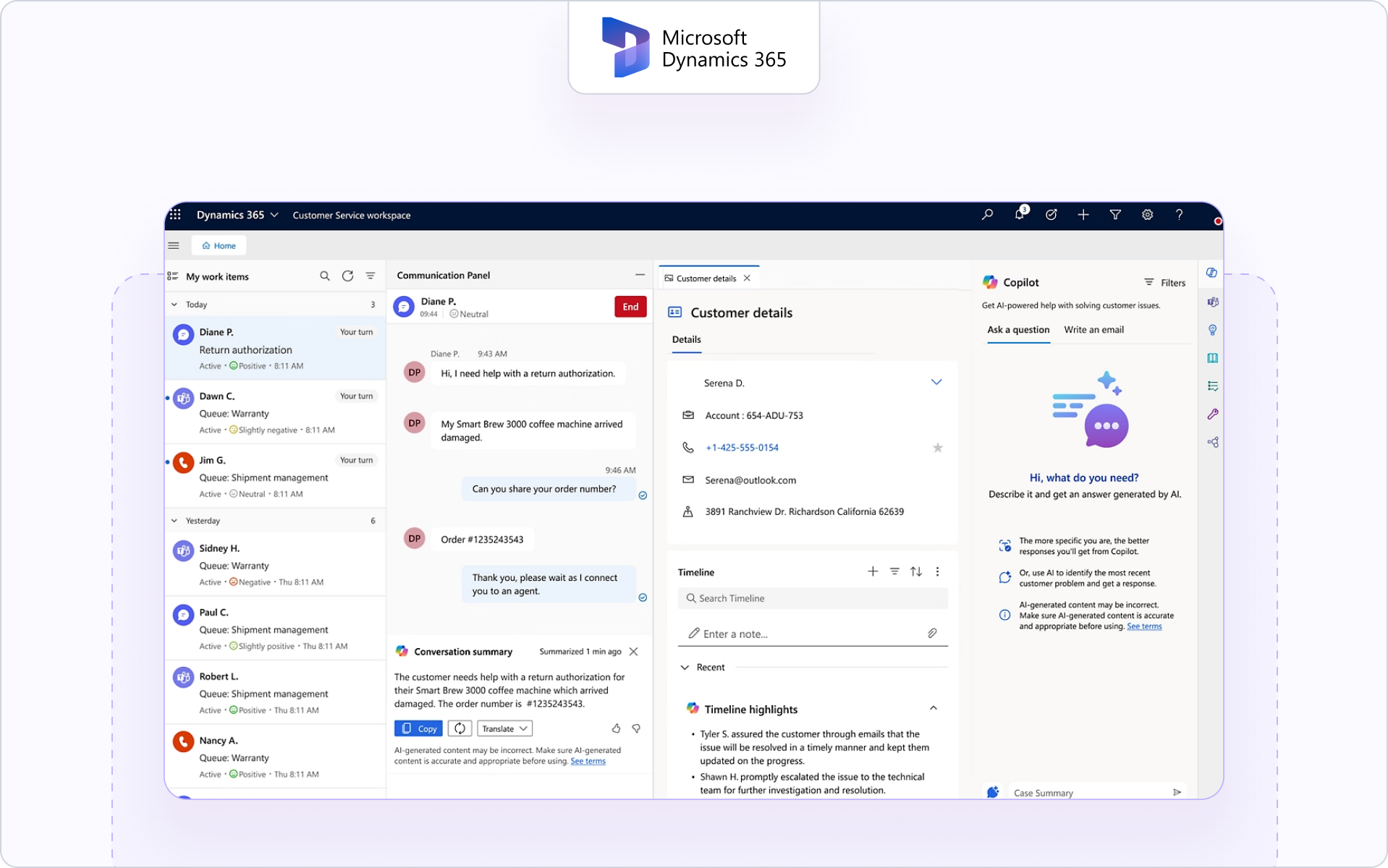Call the phone number +1-425-555-0154

pos(742,448)
